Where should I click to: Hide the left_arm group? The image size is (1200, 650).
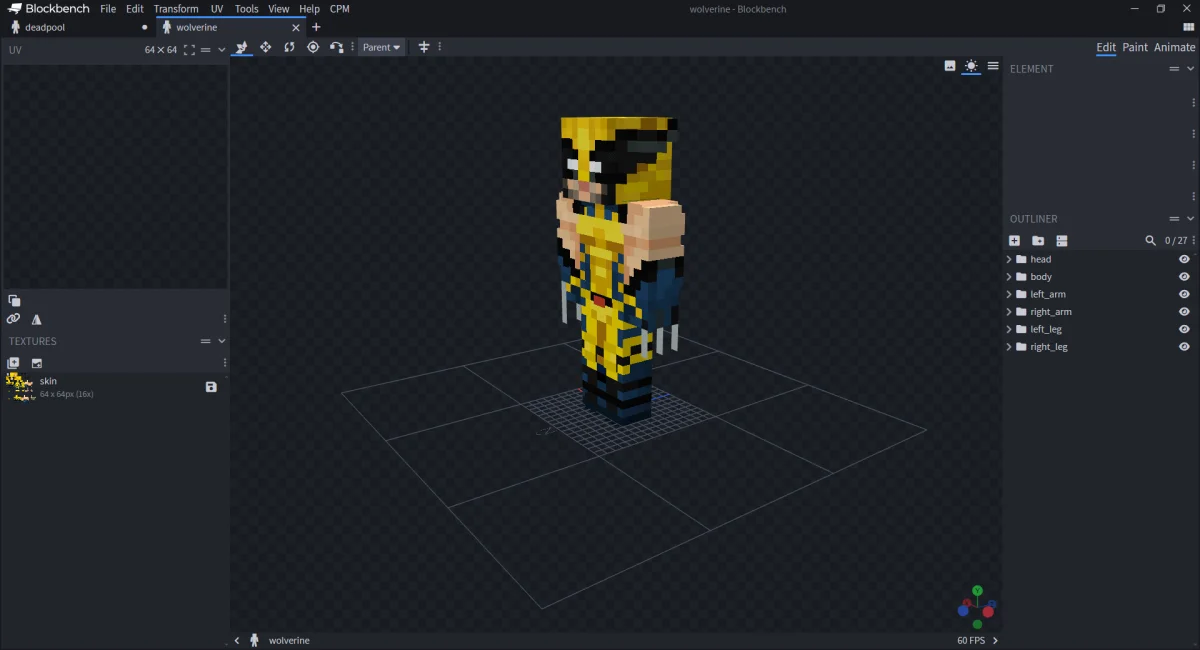[x=1184, y=294]
